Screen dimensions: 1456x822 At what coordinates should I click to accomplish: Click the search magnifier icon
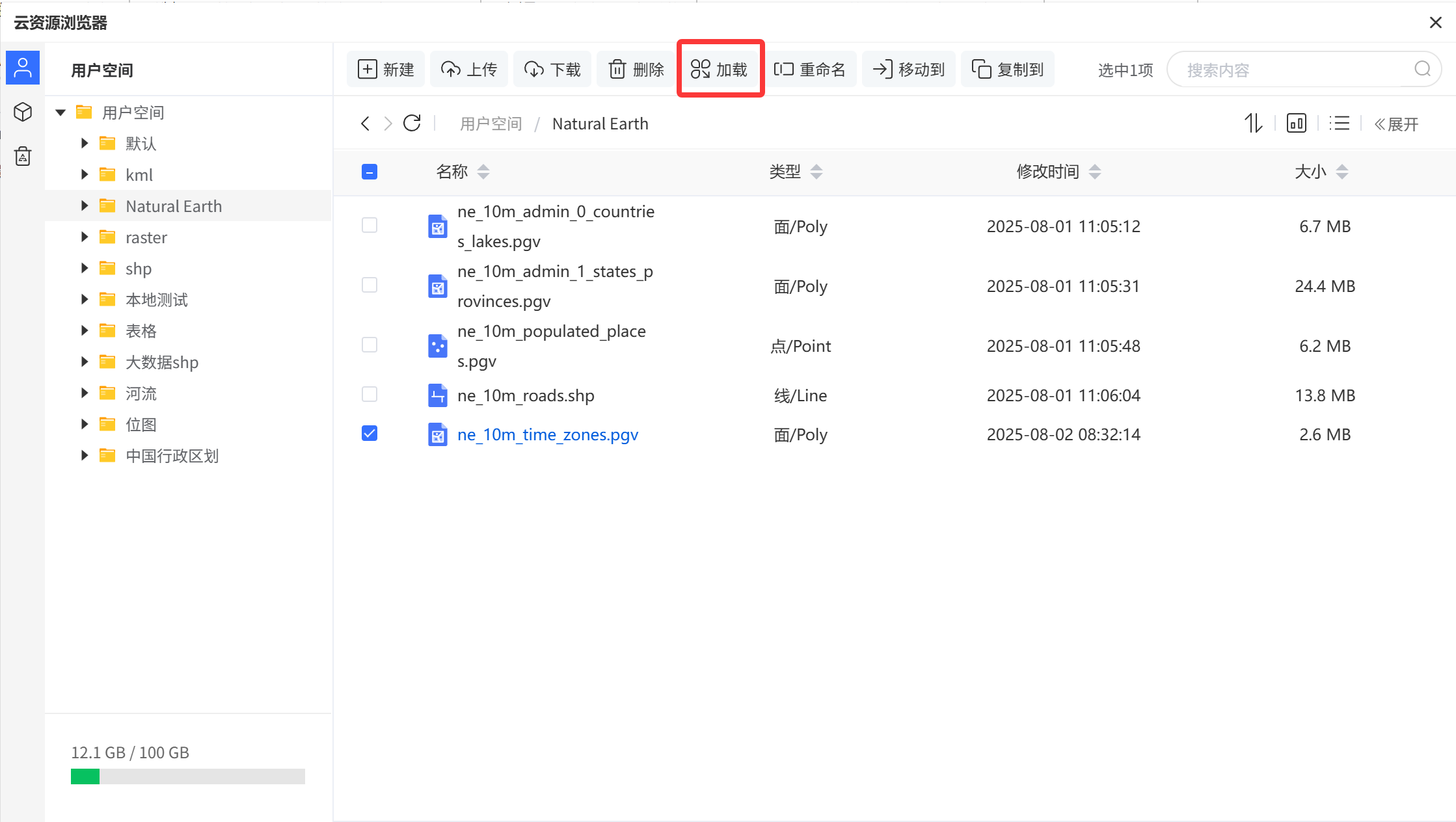[1422, 69]
